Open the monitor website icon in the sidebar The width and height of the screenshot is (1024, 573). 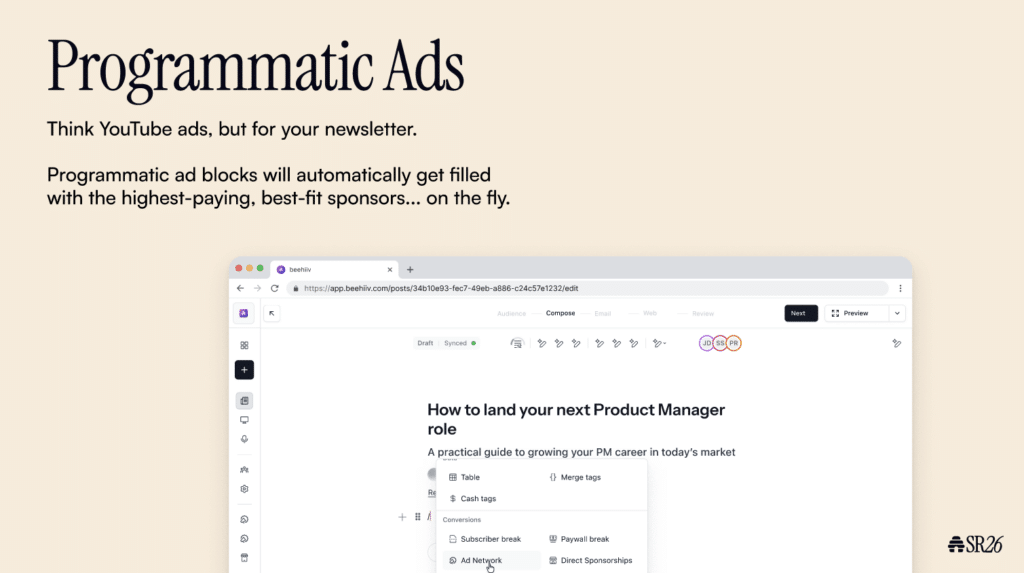pos(244,420)
